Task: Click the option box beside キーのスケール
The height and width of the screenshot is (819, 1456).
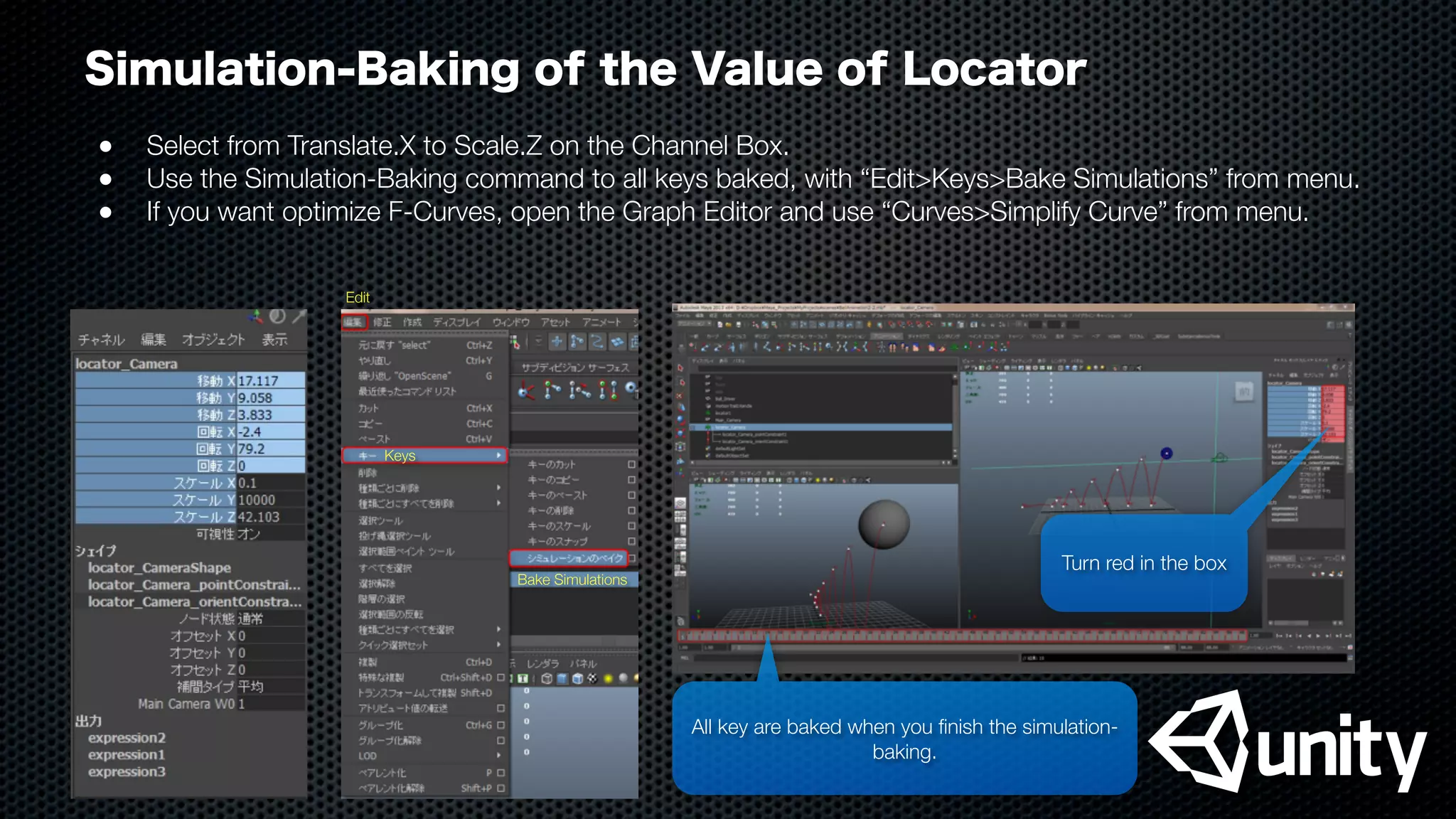Action: tap(631, 526)
